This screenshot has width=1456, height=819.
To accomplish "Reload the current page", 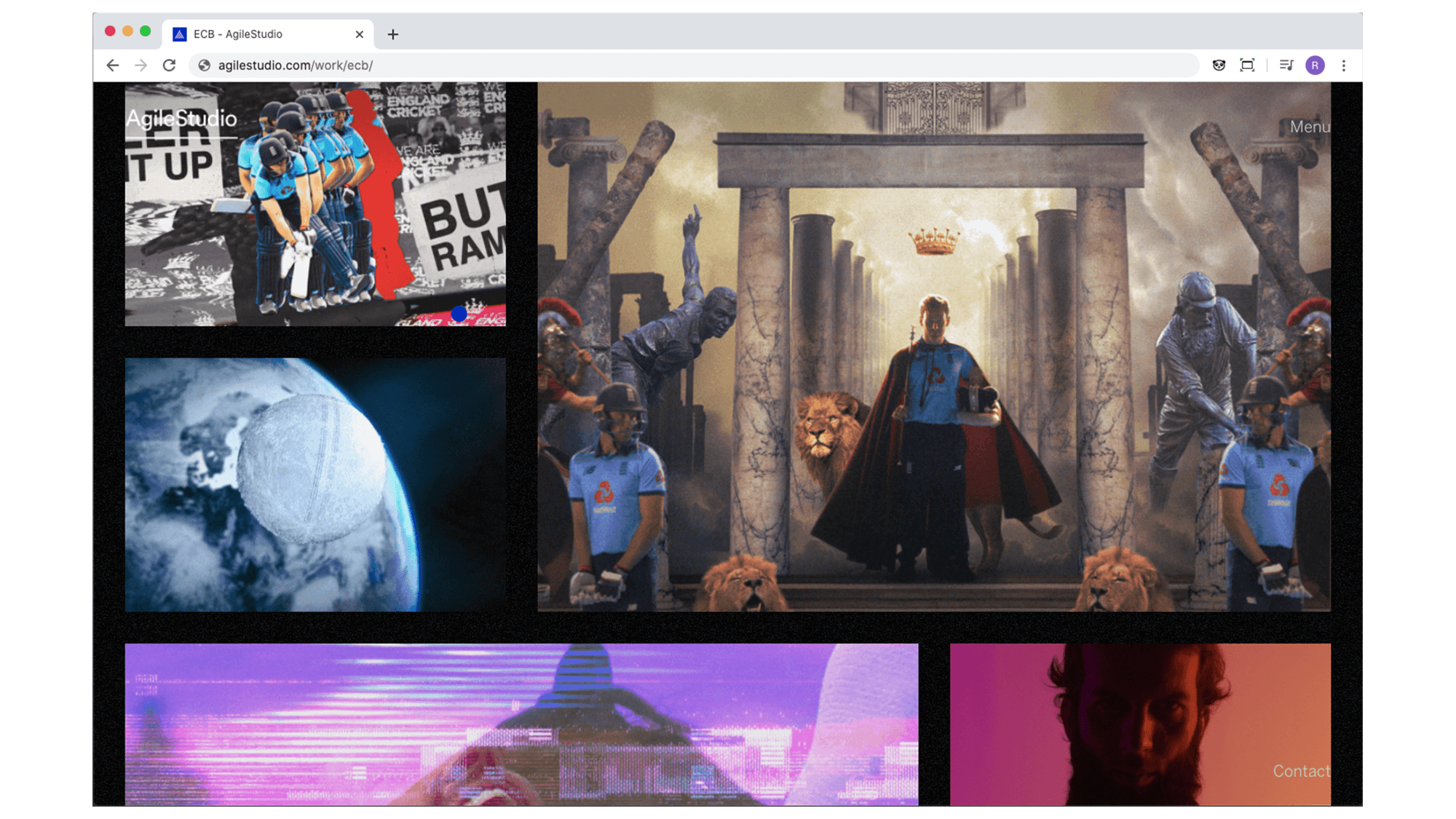I will (x=169, y=66).
